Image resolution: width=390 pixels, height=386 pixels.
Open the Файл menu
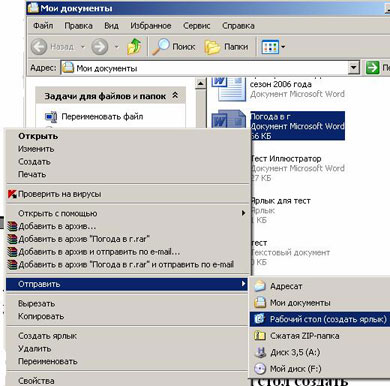point(43,26)
